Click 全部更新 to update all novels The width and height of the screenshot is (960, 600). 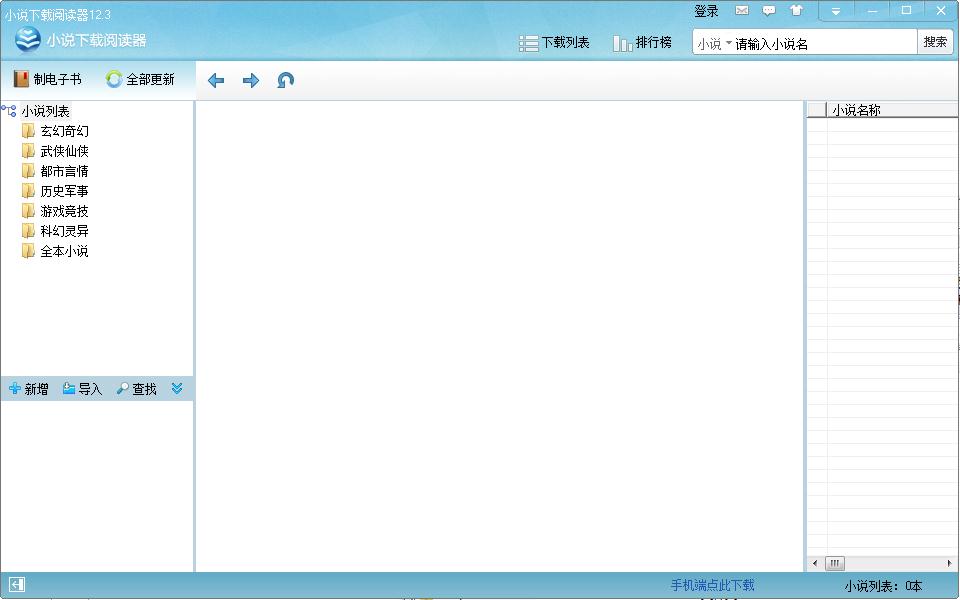(x=140, y=79)
